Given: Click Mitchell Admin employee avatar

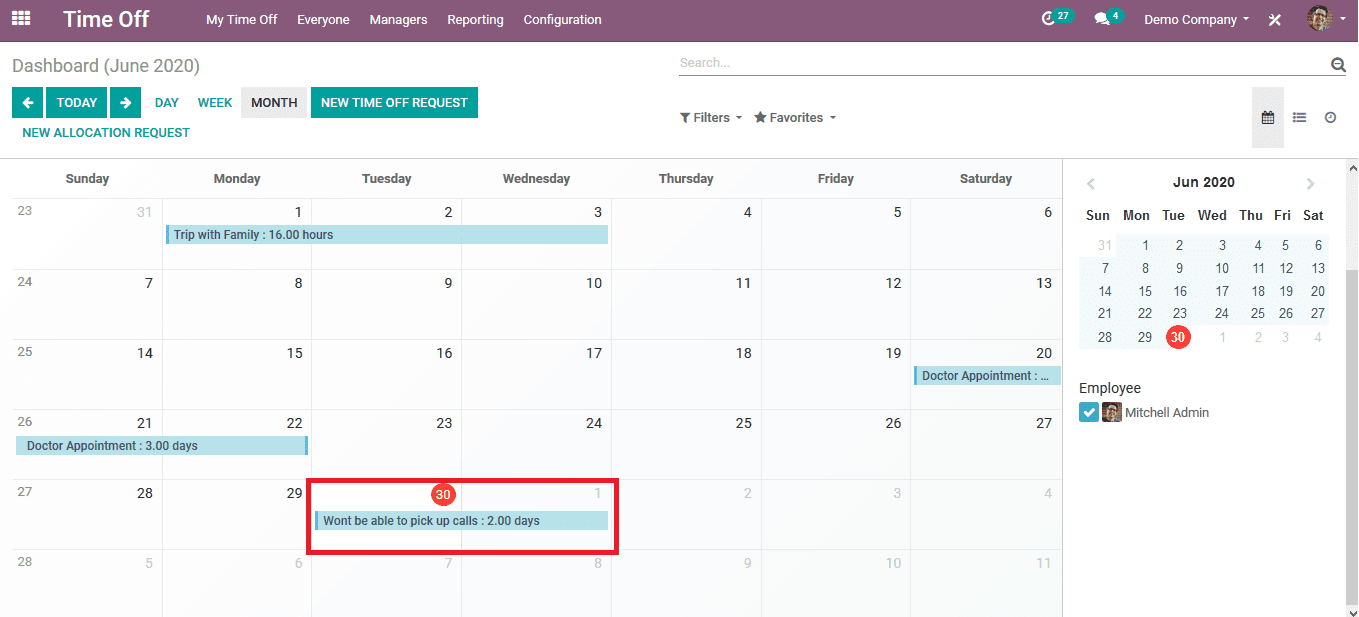Looking at the screenshot, I should (x=1112, y=412).
